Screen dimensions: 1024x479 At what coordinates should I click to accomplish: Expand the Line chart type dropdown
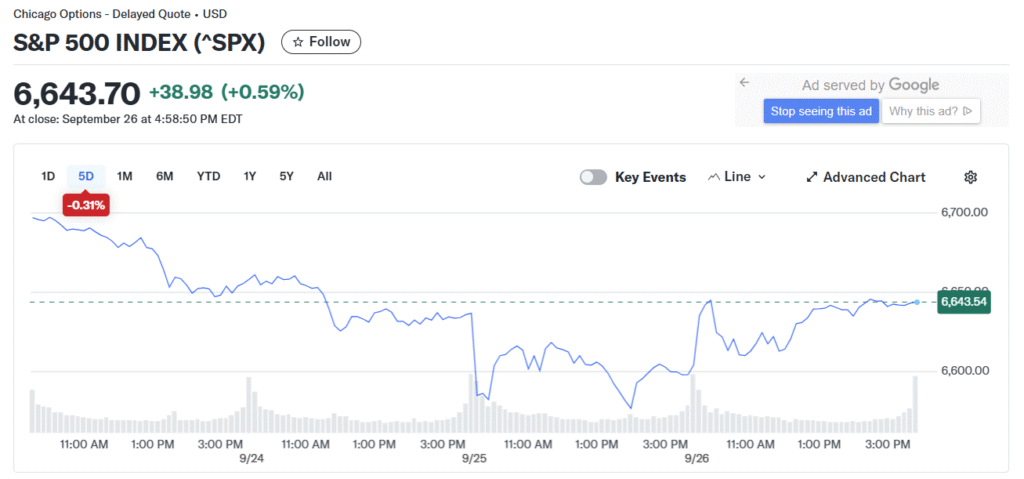[737, 177]
